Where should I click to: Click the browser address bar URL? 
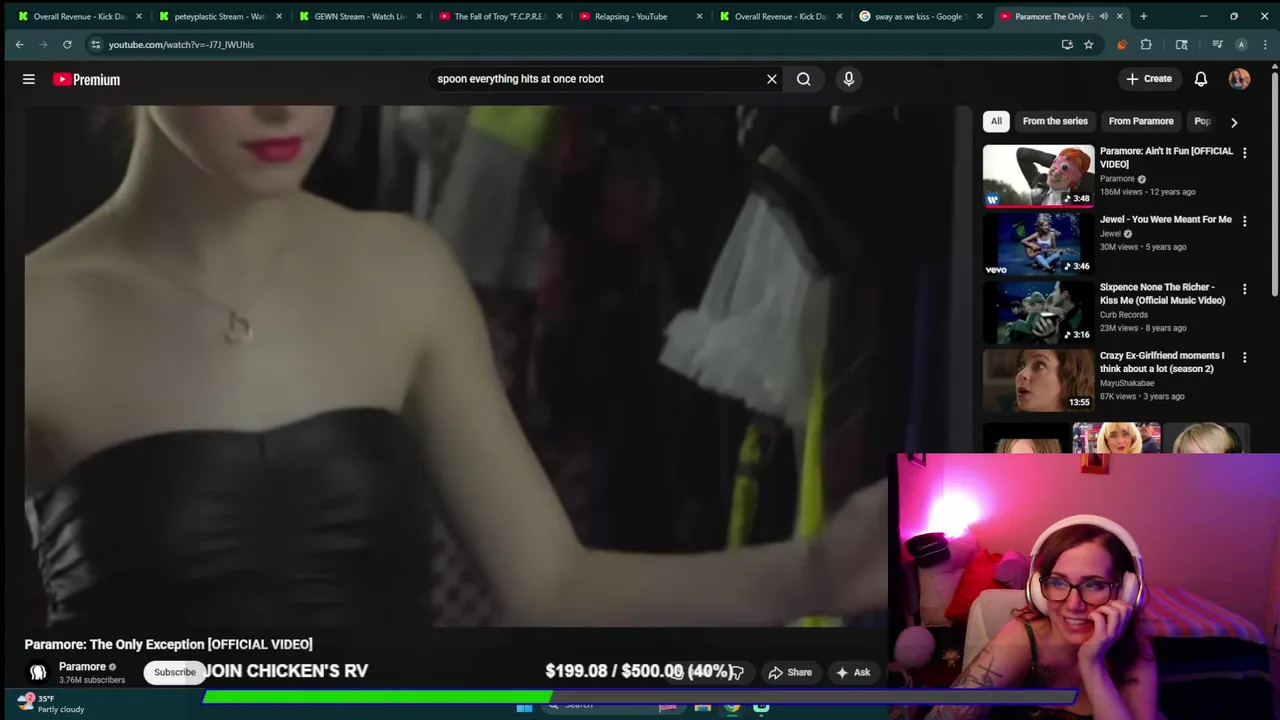coord(181,44)
